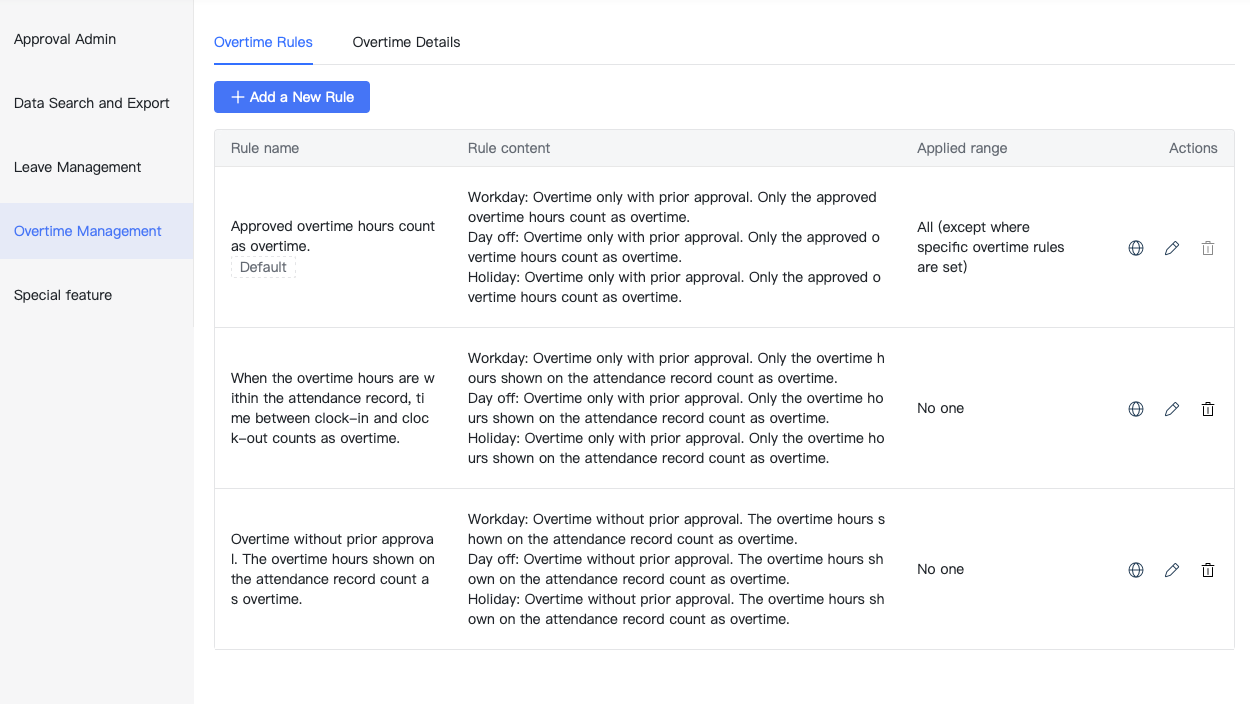Screen dimensions: 1250x704
Task: Click the Applied range column header
Action: coord(962,148)
